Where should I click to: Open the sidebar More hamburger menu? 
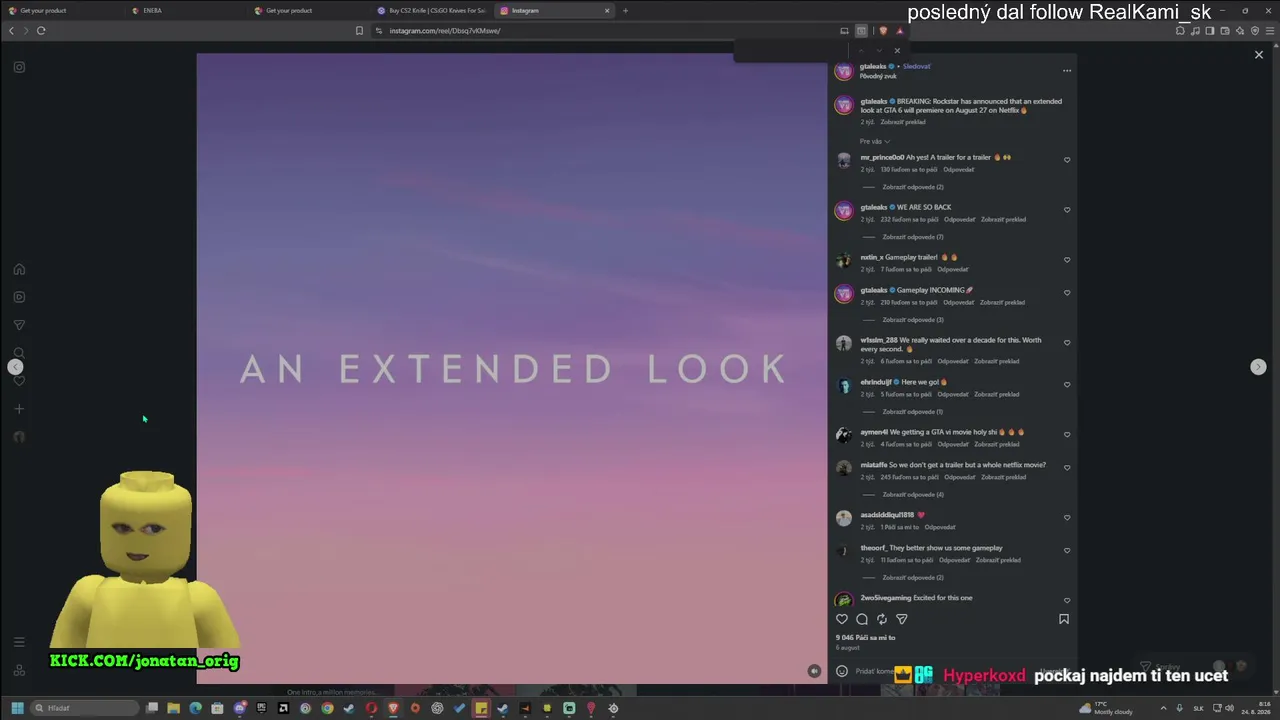tap(19, 642)
